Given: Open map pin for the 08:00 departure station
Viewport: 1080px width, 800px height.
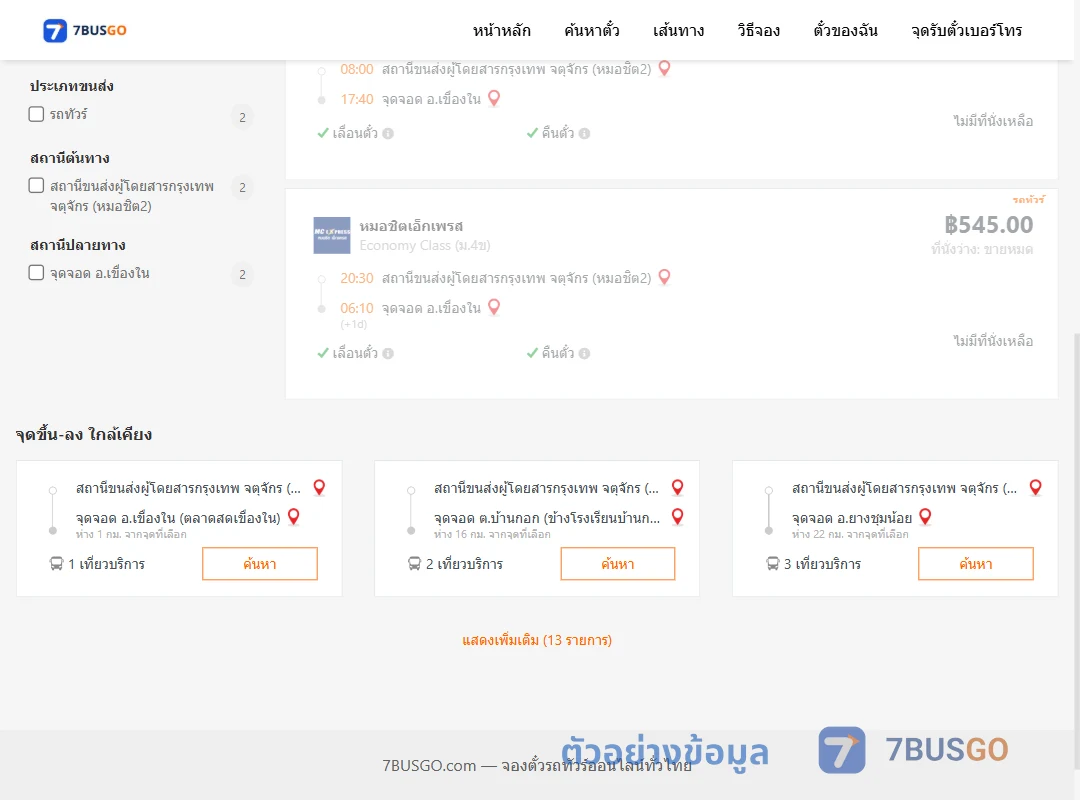Looking at the screenshot, I should point(664,68).
